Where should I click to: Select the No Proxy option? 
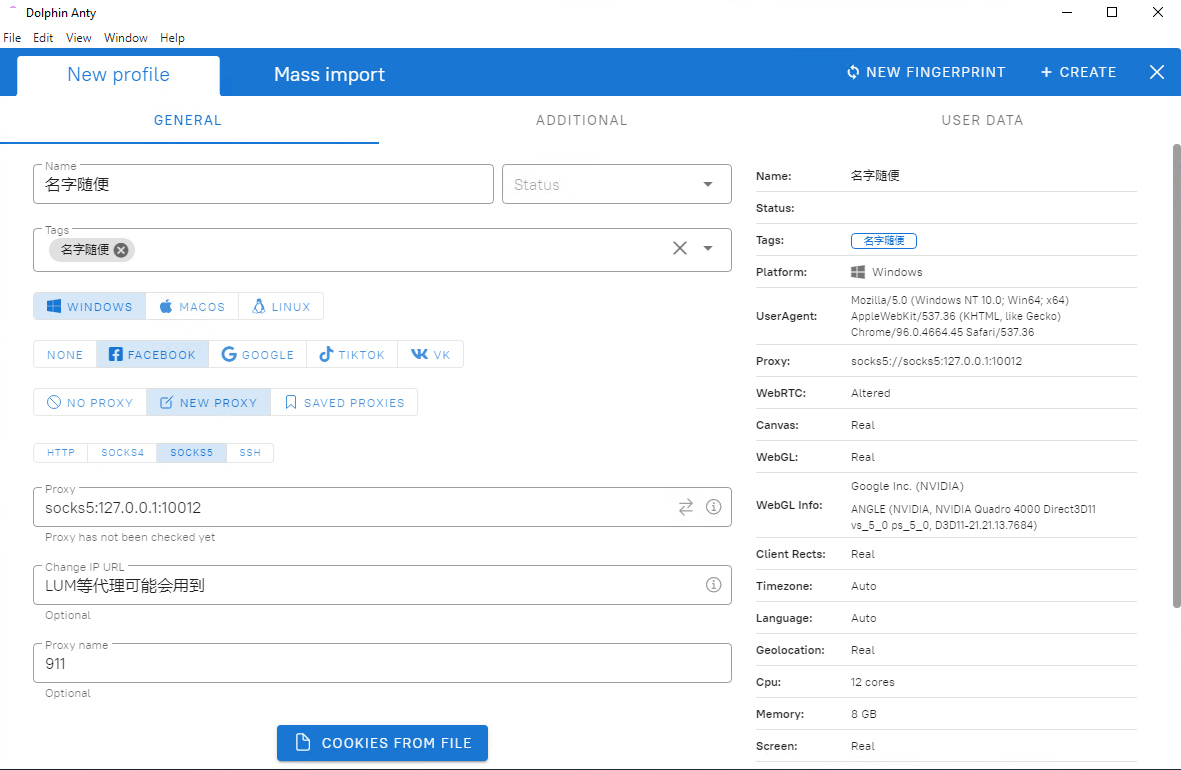click(90, 403)
